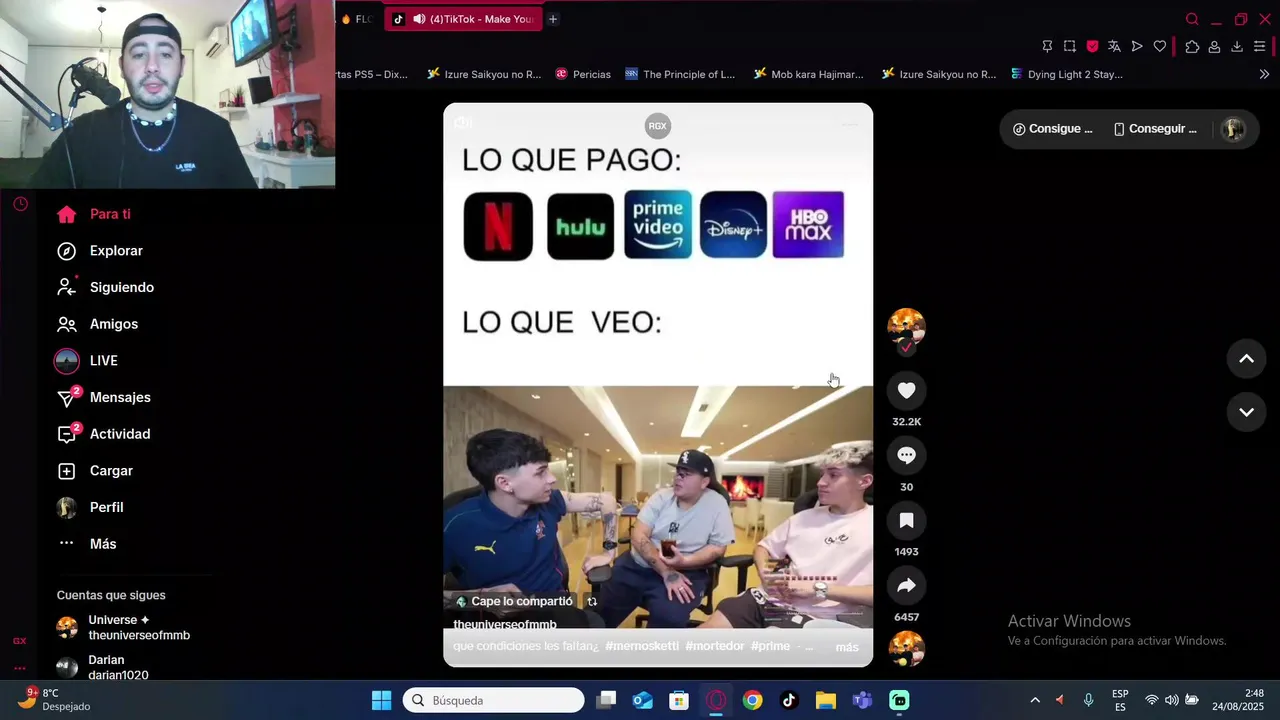Go to previous video with up arrow

[1246, 359]
